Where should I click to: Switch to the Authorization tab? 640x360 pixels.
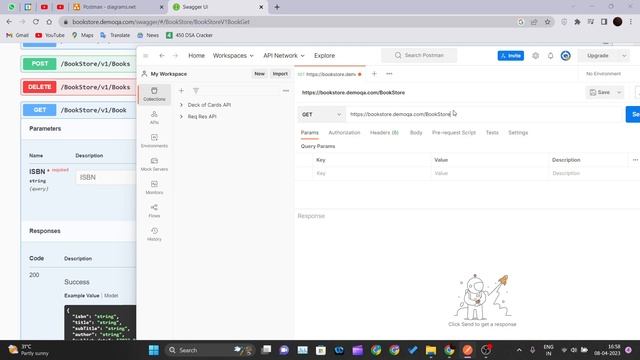(344, 133)
